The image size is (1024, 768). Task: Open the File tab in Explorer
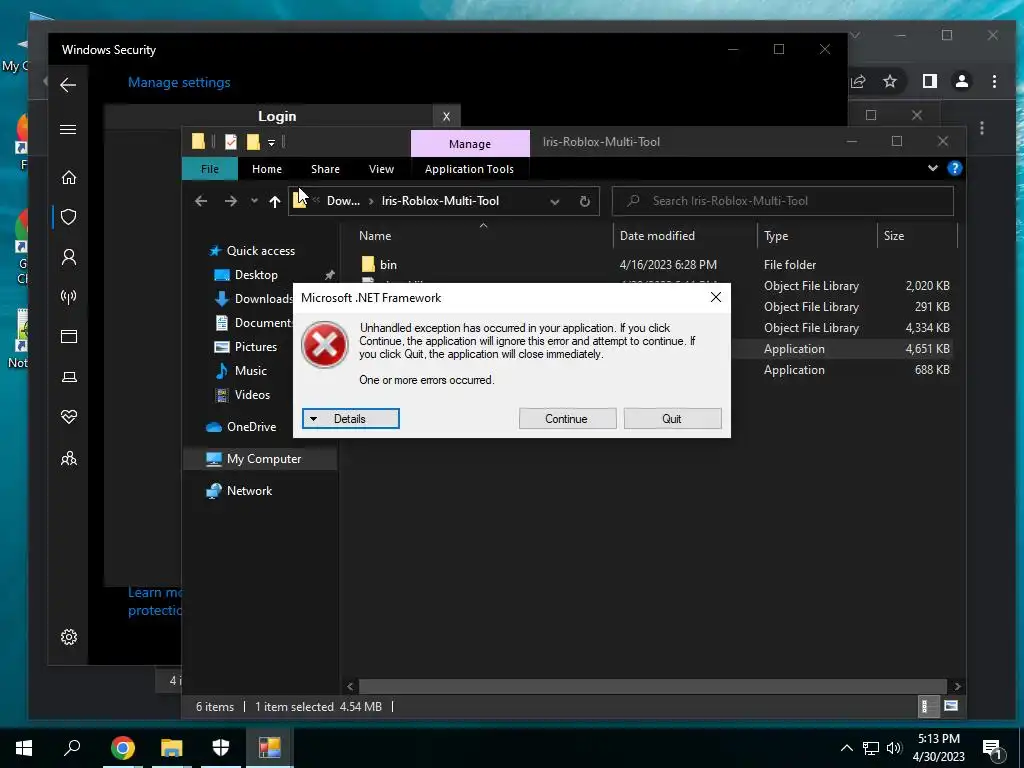[x=210, y=168]
